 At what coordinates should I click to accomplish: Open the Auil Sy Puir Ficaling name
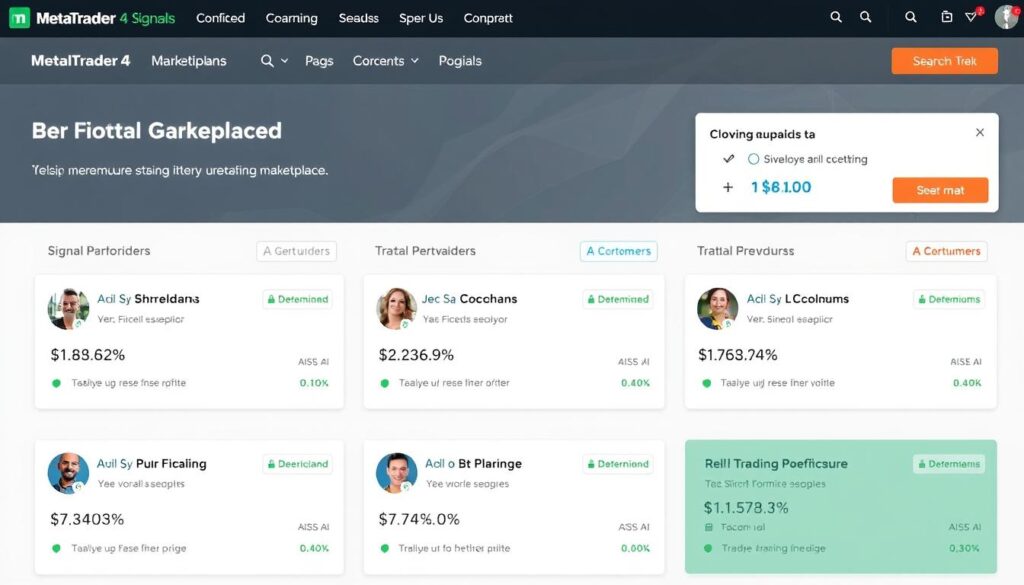(152, 464)
